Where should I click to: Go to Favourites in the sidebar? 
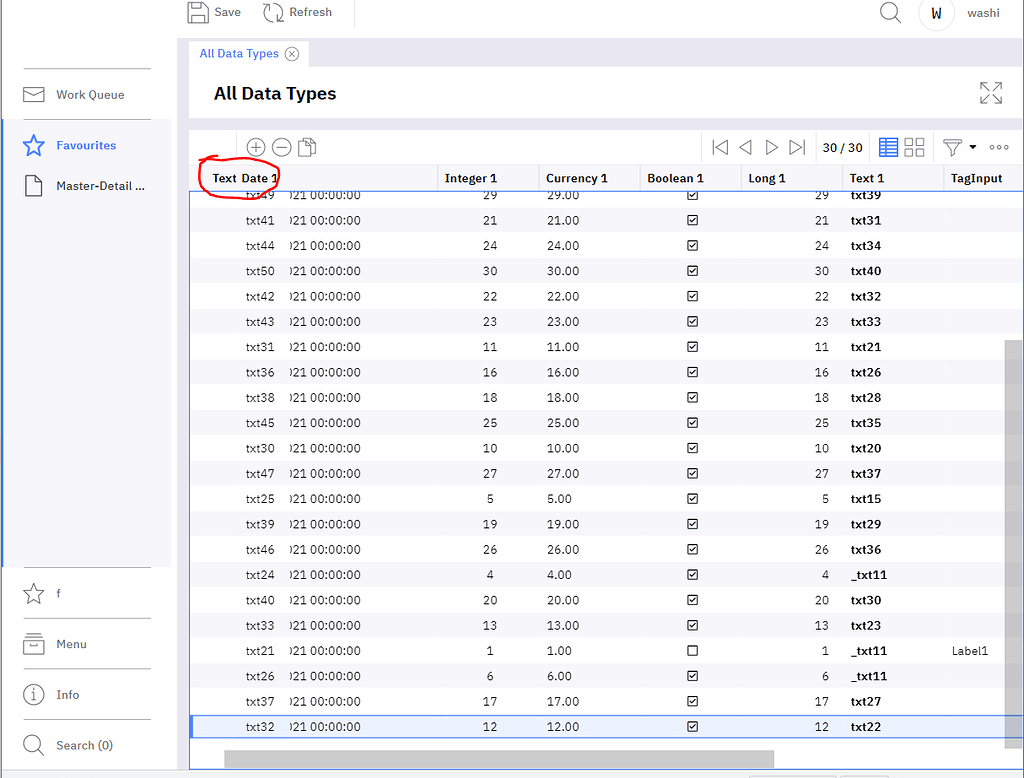point(87,145)
